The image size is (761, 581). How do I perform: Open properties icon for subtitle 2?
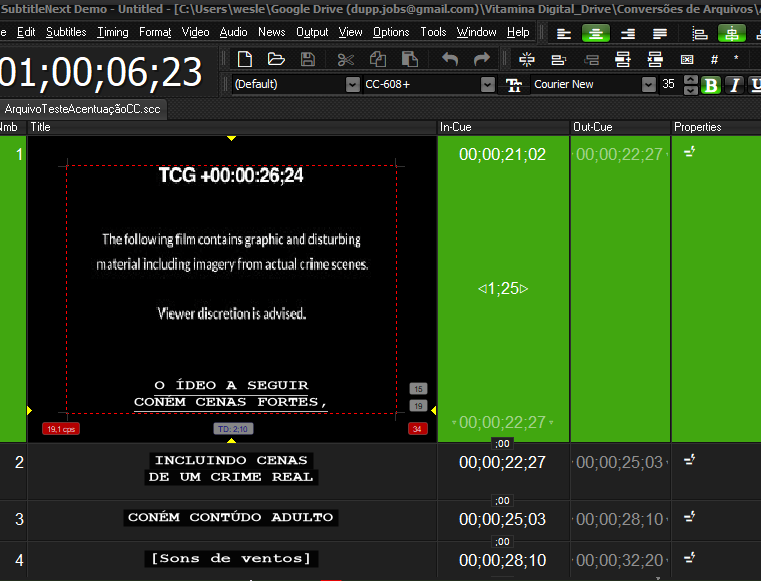[690, 459]
